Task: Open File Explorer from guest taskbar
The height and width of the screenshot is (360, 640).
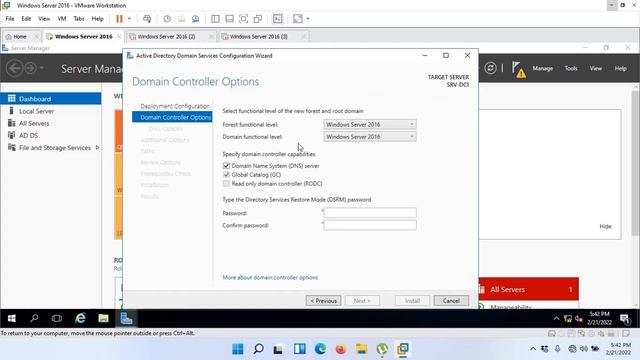Action: coord(103,318)
